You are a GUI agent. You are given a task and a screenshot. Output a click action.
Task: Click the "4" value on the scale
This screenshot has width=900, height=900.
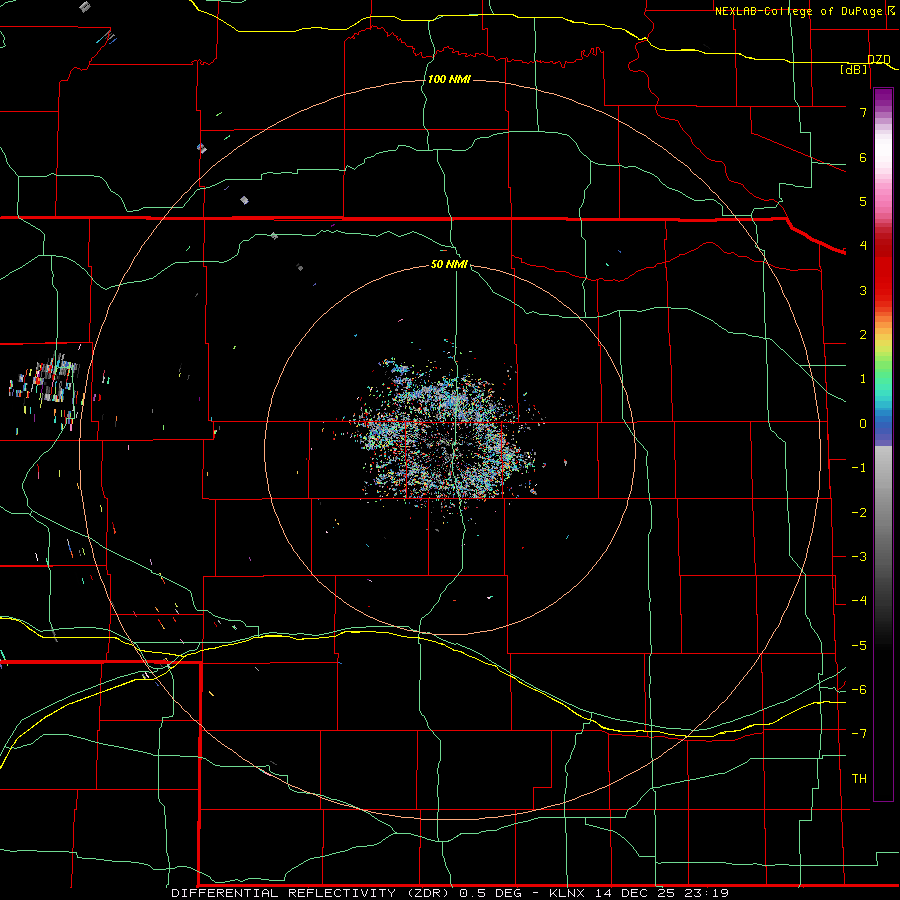click(863, 246)
